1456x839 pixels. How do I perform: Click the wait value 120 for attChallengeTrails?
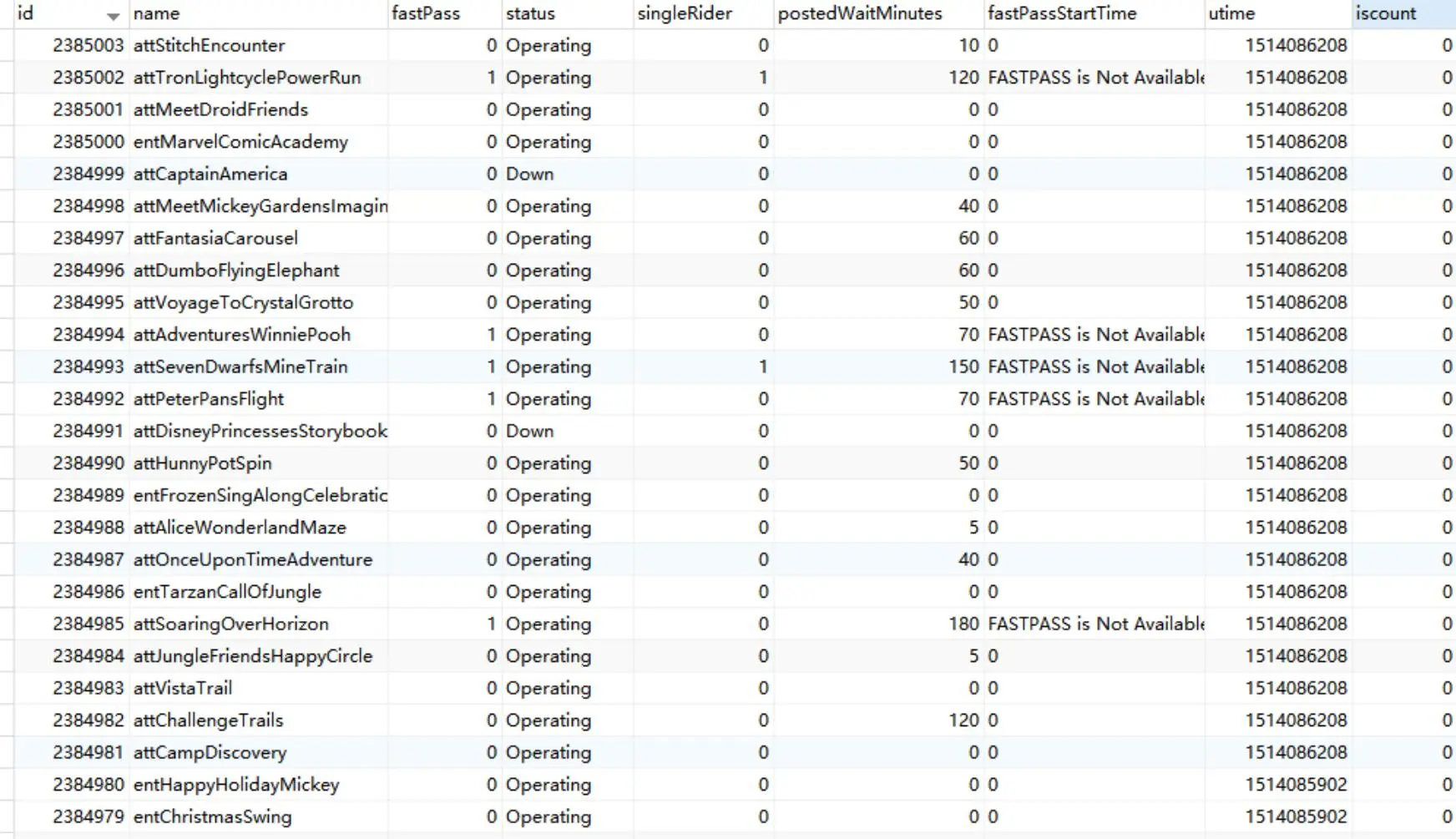(878, 720)
